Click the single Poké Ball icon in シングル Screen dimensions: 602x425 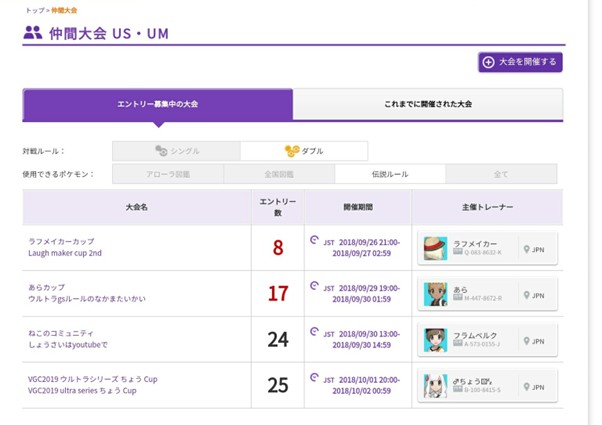(x=161, y=151)
